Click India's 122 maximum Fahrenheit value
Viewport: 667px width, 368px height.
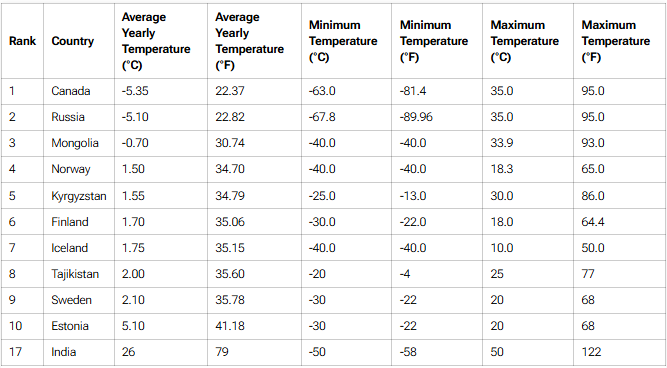tap(591, 352)
